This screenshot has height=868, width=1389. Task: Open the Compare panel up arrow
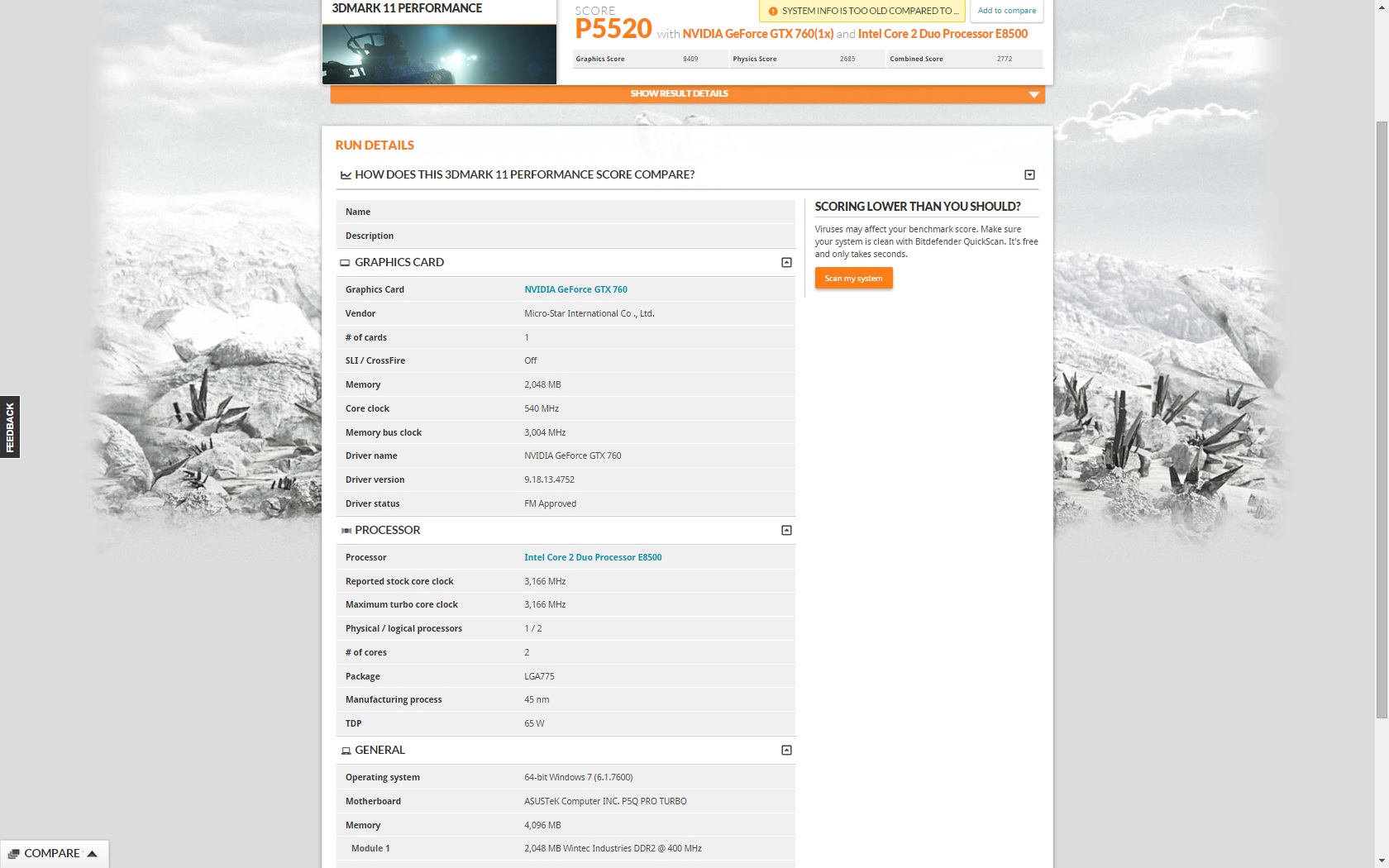click(x=92, y=854)
